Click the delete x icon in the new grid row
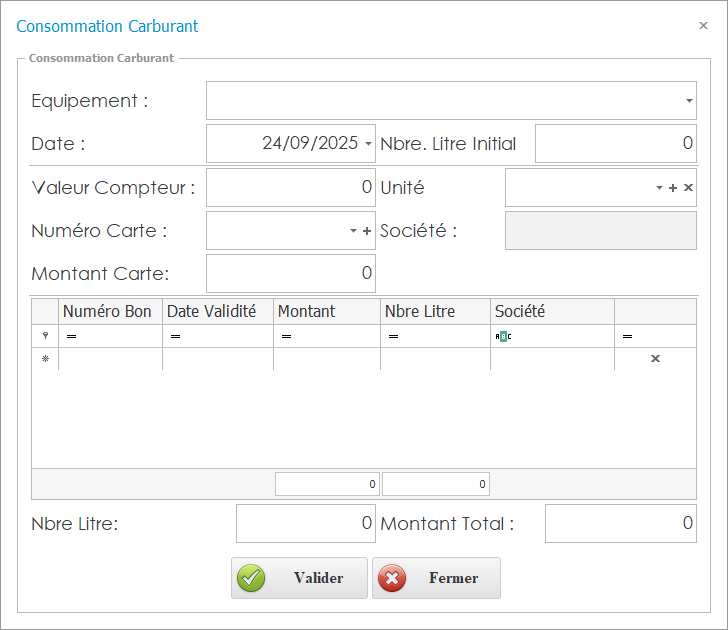This screenshot has height=630, width=728. (655, 358)
